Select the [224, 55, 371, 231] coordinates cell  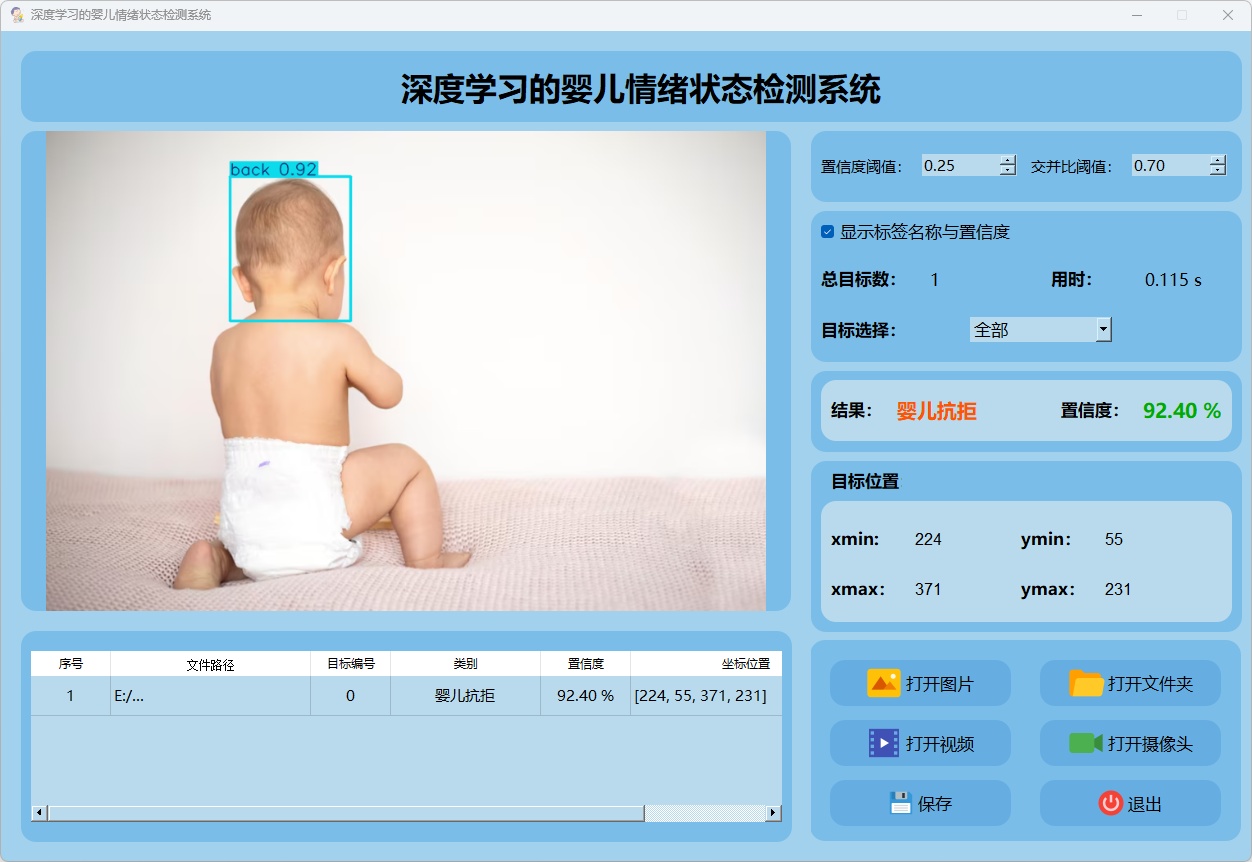pyautogui.click(x=707, y=696)
